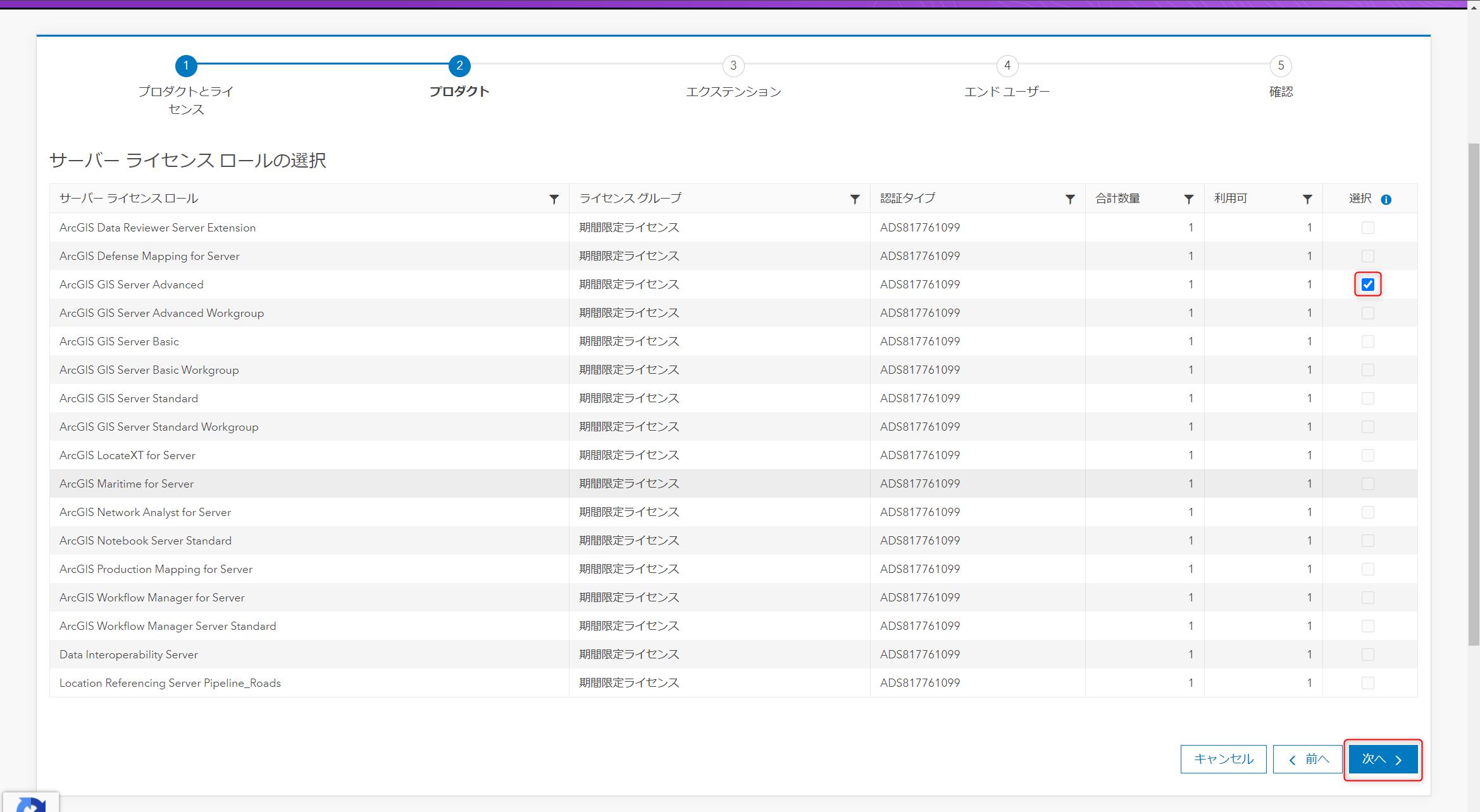Click the 次へ next button
Viewport: 1480px width, 812px height.
1383,759
